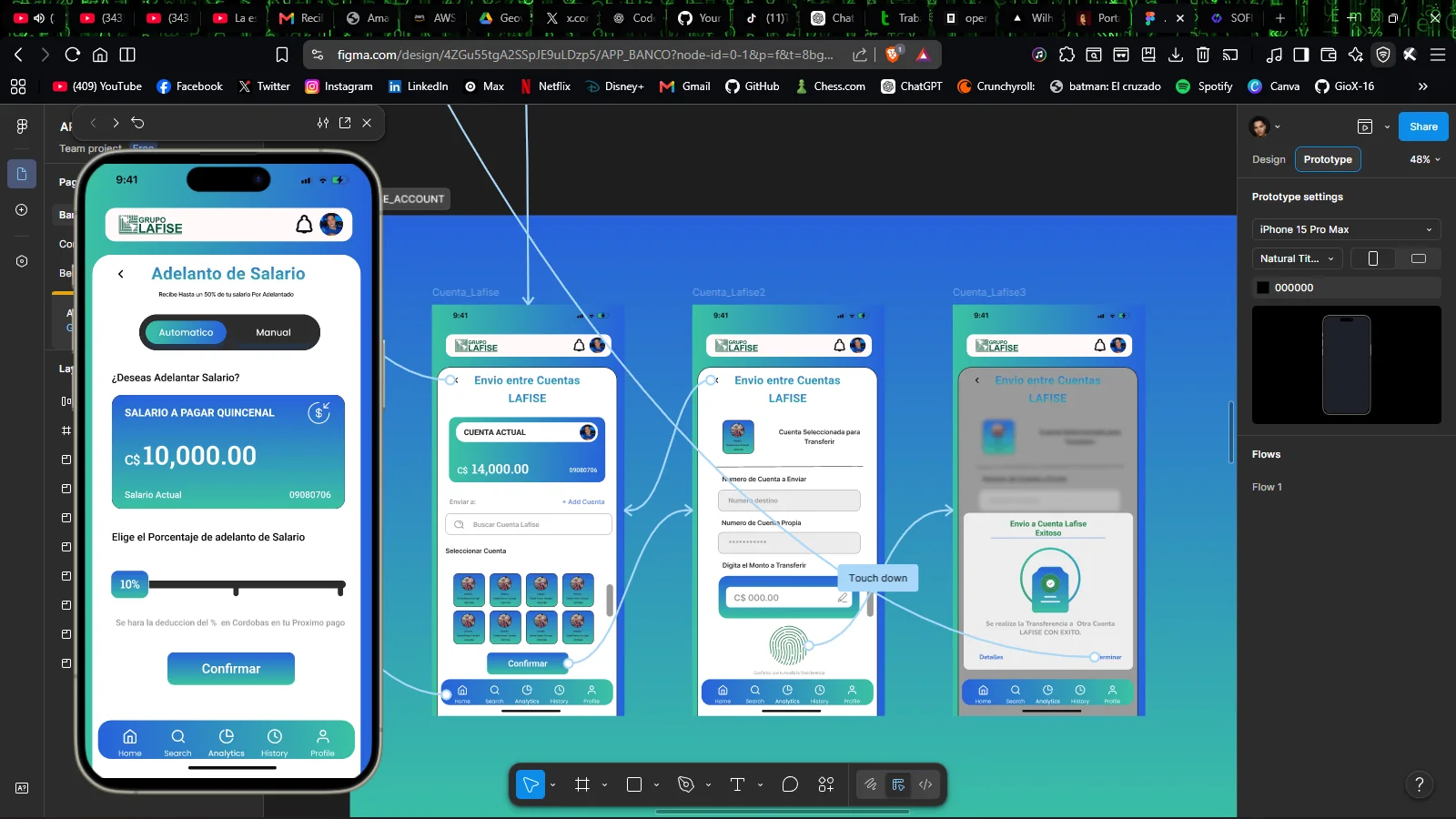Close the inline prototype preview
1456x819 pixels.
tap(367, 123)
